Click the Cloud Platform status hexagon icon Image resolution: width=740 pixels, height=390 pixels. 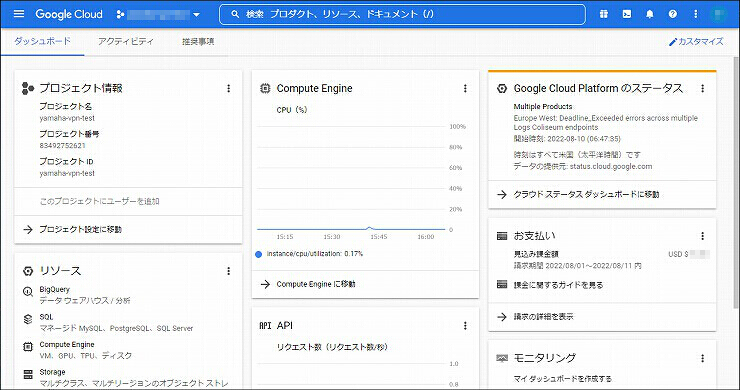point(502,88)
